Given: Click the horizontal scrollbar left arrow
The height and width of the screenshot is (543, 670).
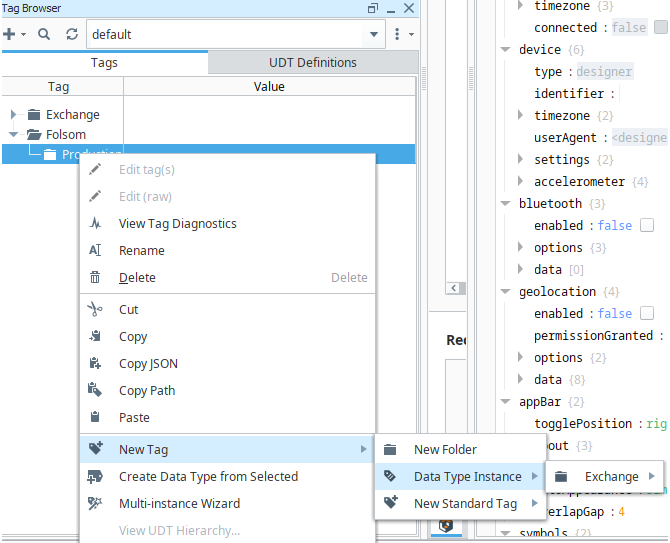Looking at the screenshot, I should pyautogui.click(x=453, y=287).
